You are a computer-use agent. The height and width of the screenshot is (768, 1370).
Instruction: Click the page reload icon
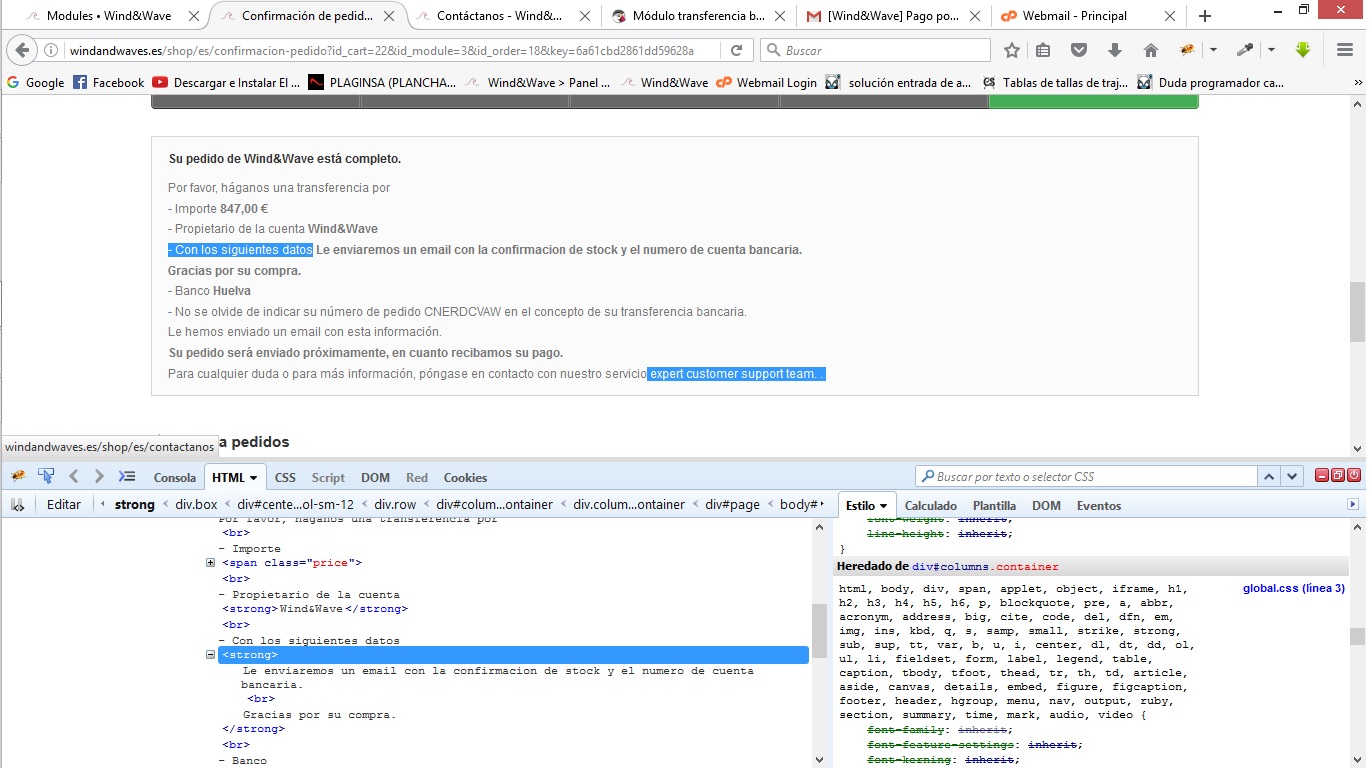point(737,50)
